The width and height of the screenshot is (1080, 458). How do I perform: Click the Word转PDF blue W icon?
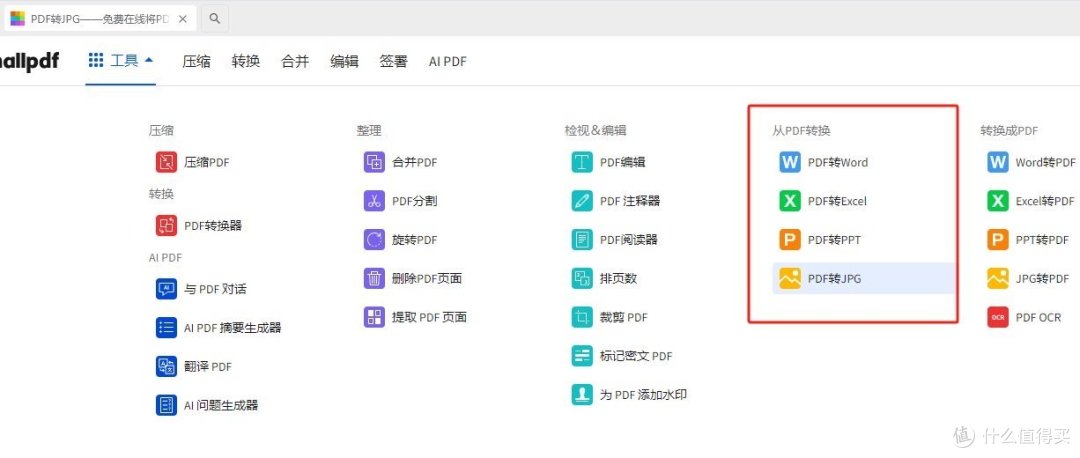(998, 163)
